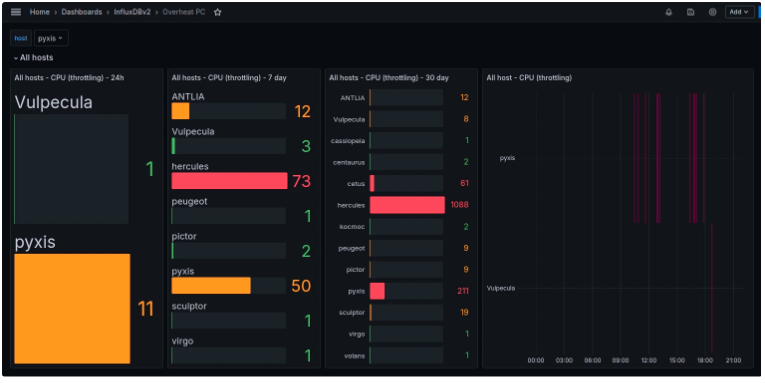This screenshot has width=765, height=383.
Task: Click the 24h throttling panel title
Action: click(x=69, y=78)
